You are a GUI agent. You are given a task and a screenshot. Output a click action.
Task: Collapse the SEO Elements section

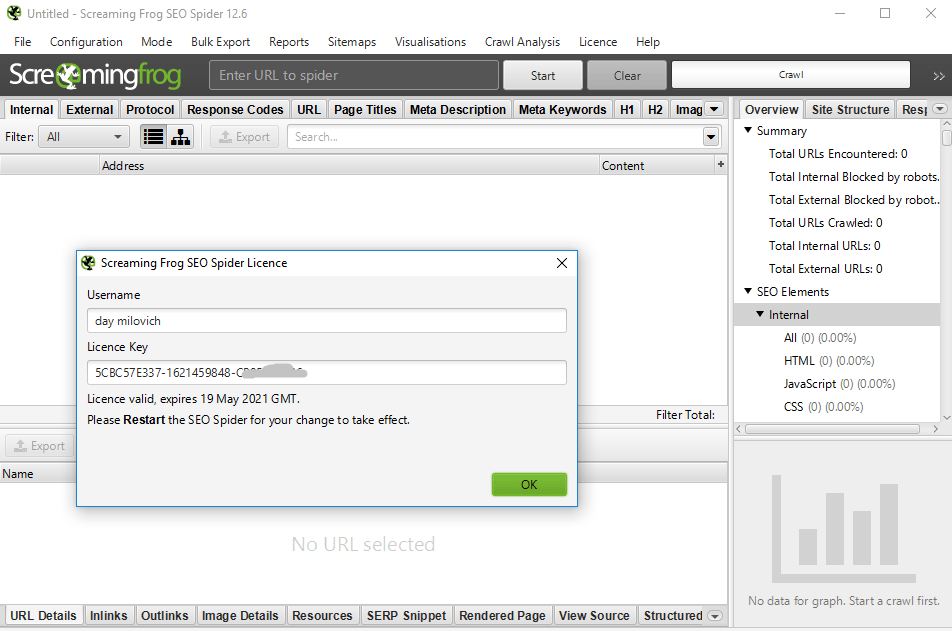point(748,292)
